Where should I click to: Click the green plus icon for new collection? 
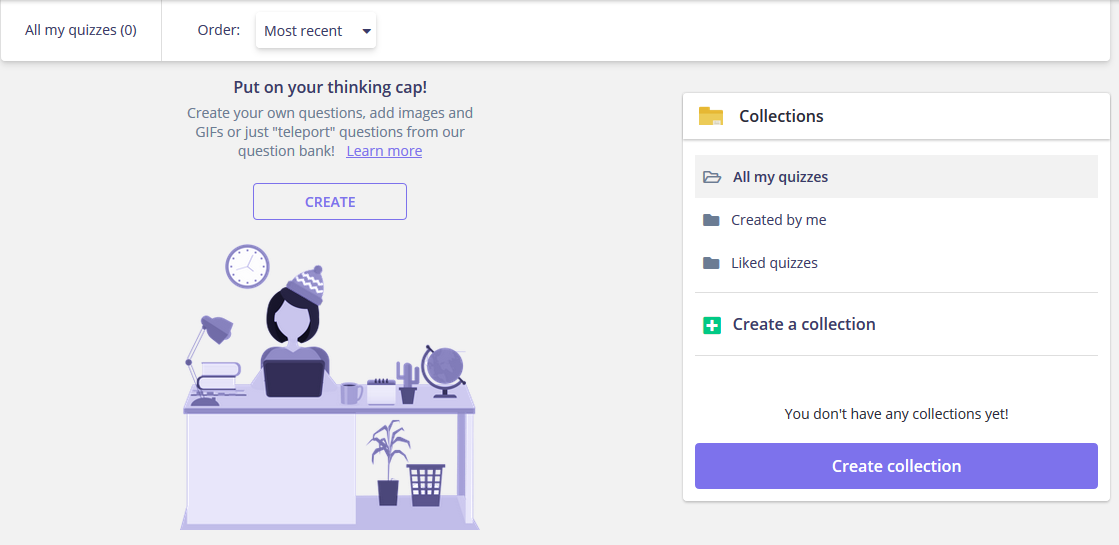712,325
